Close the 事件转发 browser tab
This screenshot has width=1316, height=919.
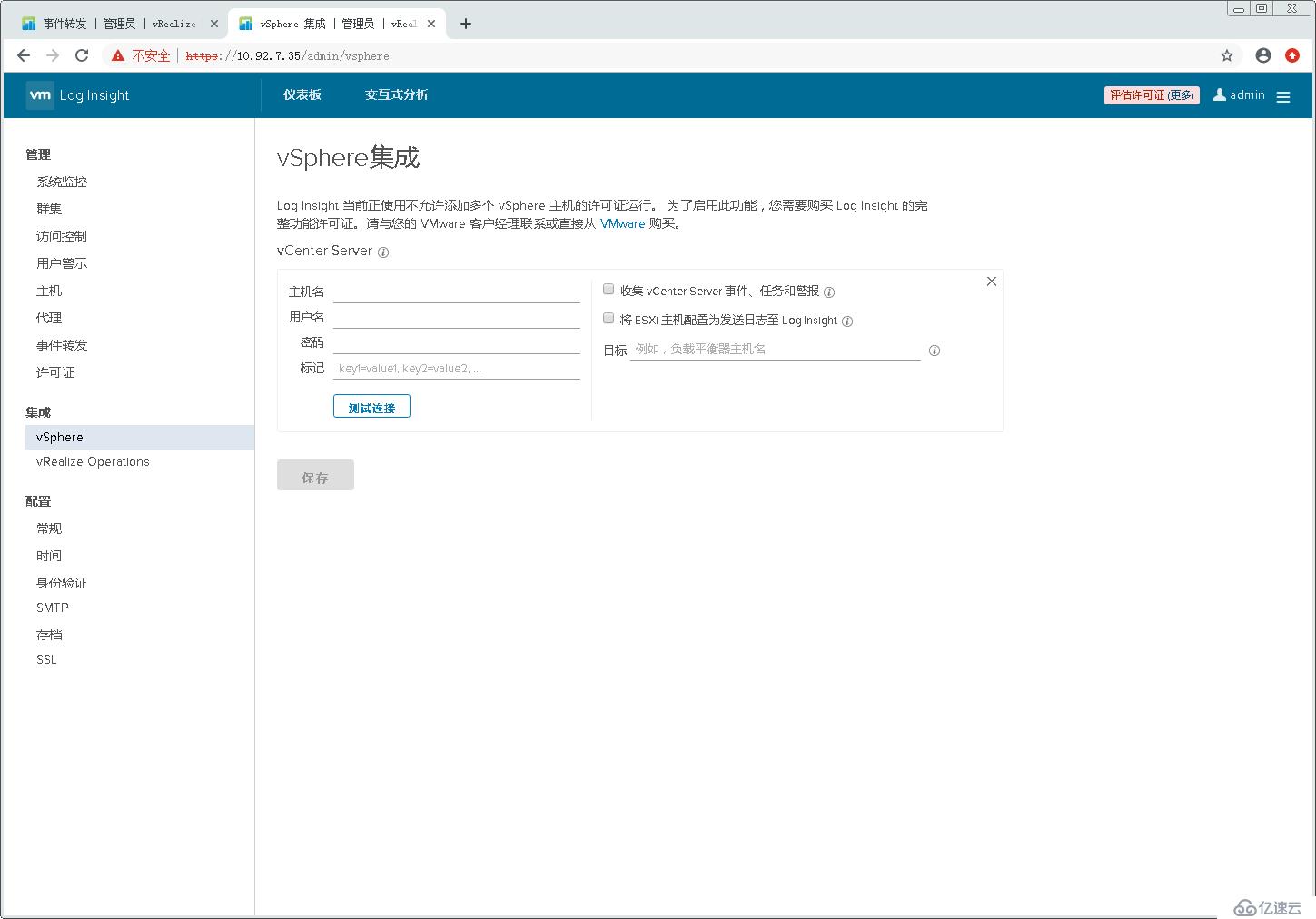tap(214, 24)
